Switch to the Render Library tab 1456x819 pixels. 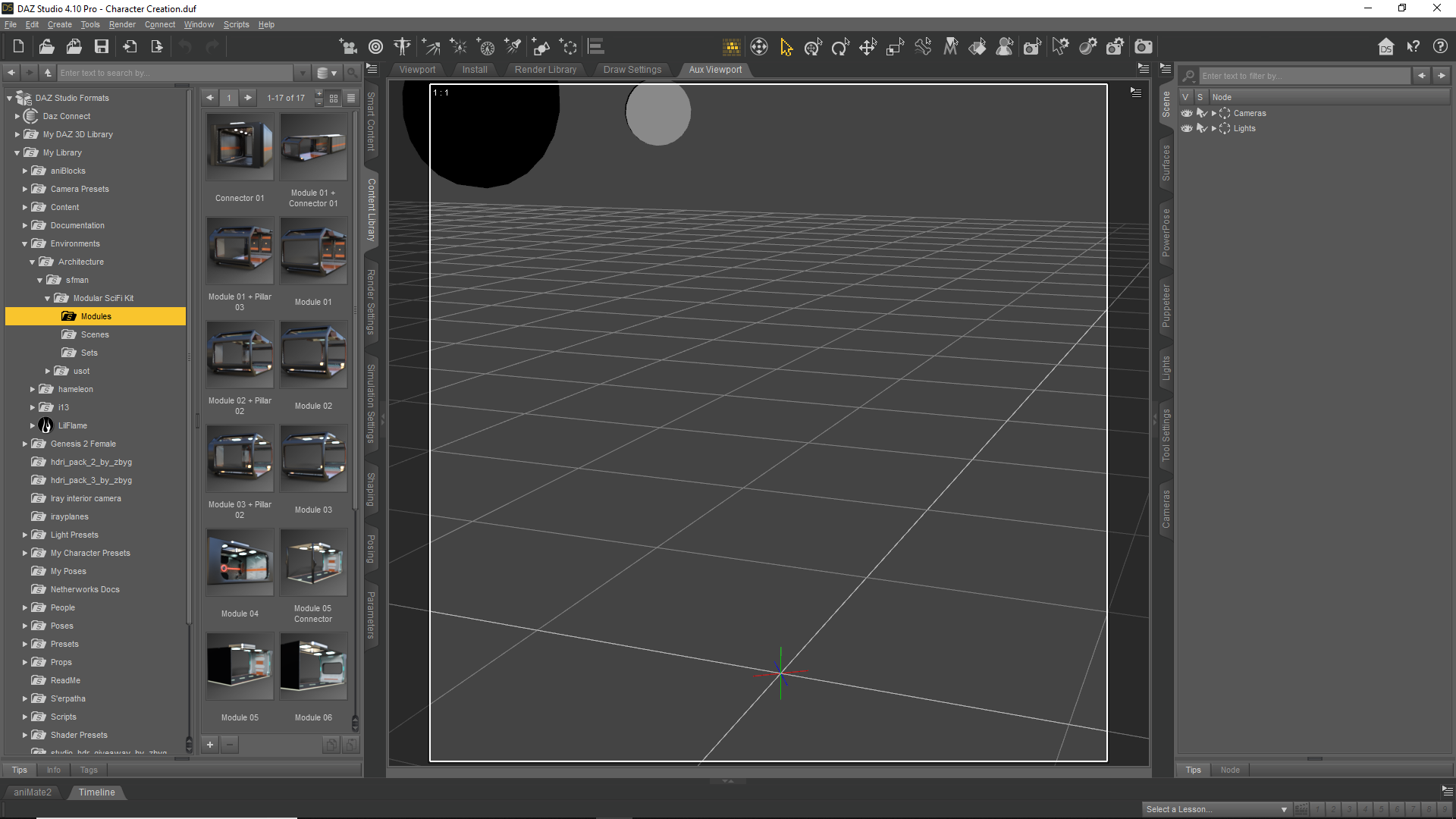545,70
